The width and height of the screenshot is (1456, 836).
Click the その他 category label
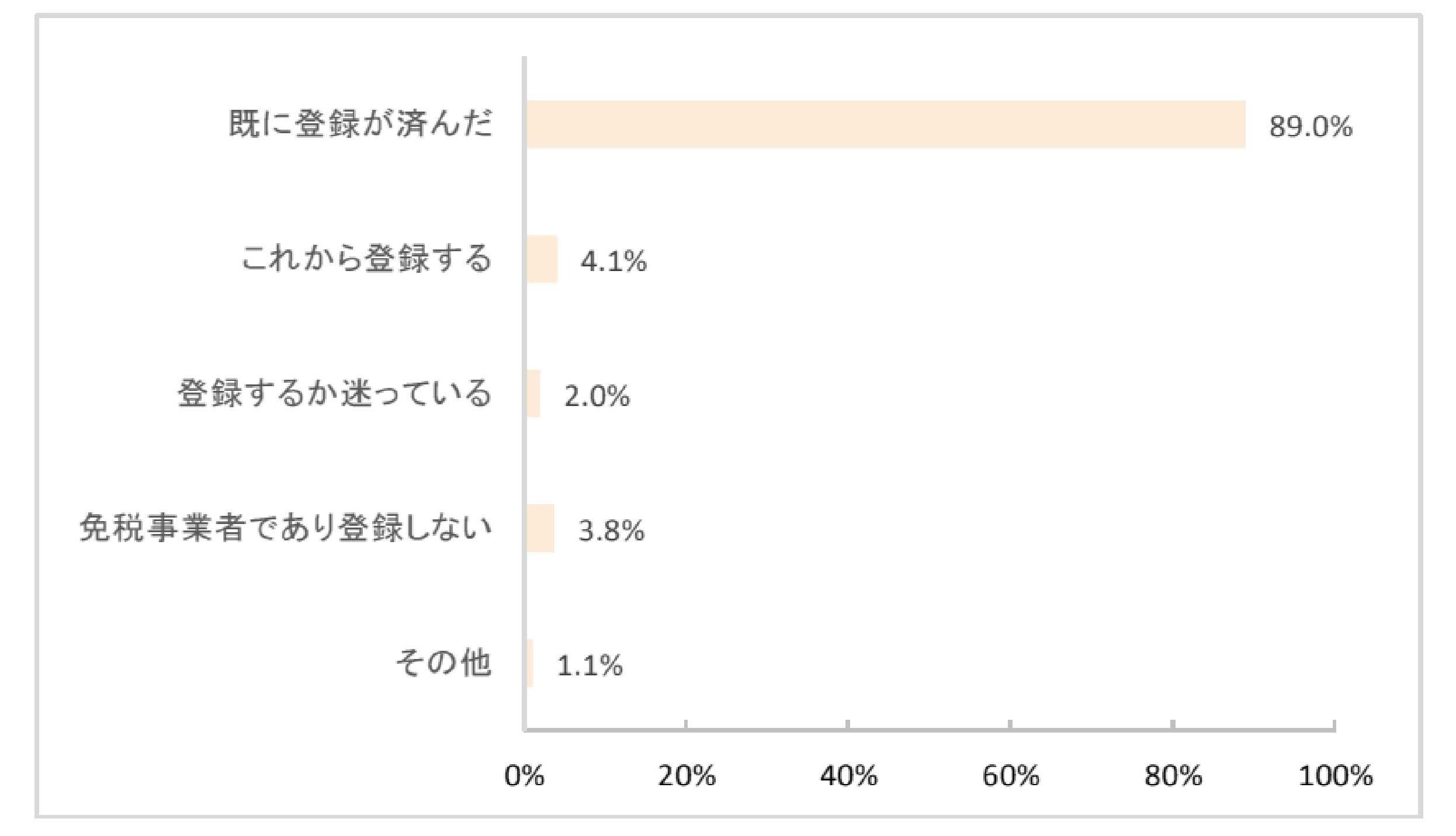click(x=443, y=663)
